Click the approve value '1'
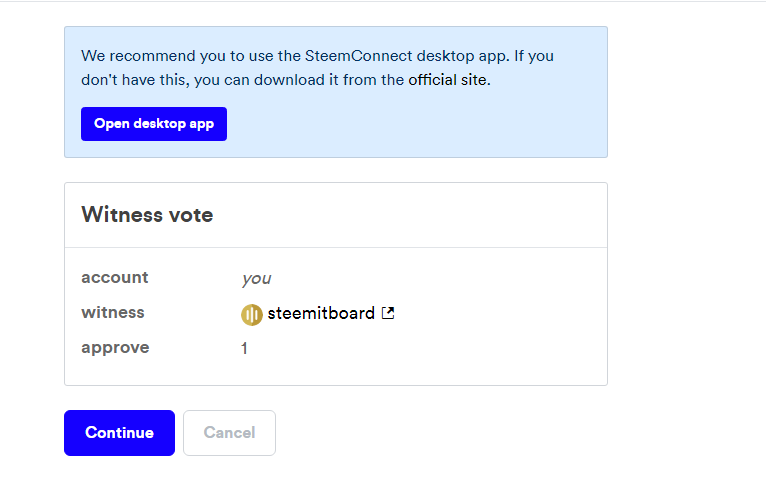The image size is (766, 495). [x=244, y=349]
